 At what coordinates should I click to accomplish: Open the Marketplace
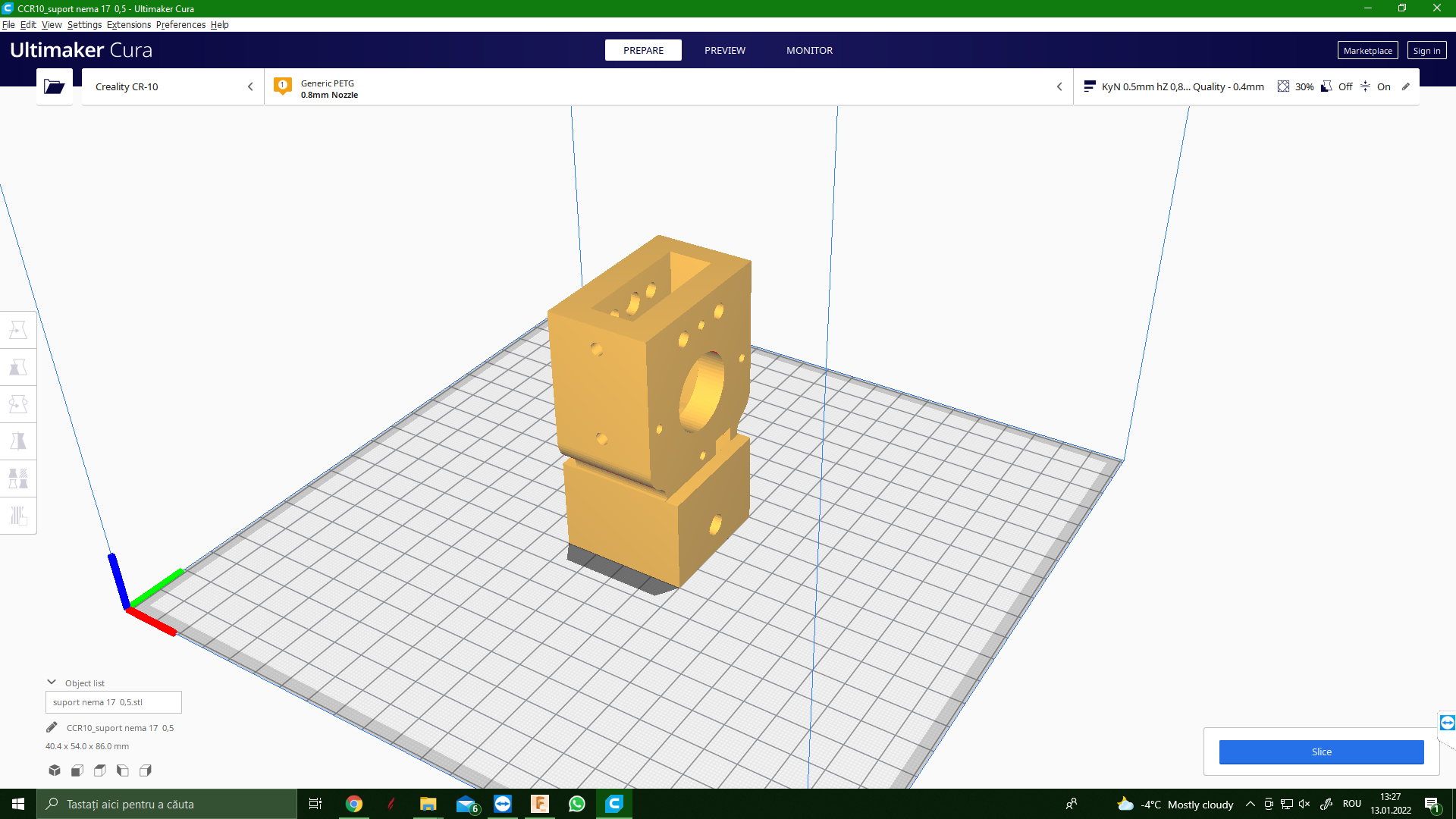pos(1367,51)
